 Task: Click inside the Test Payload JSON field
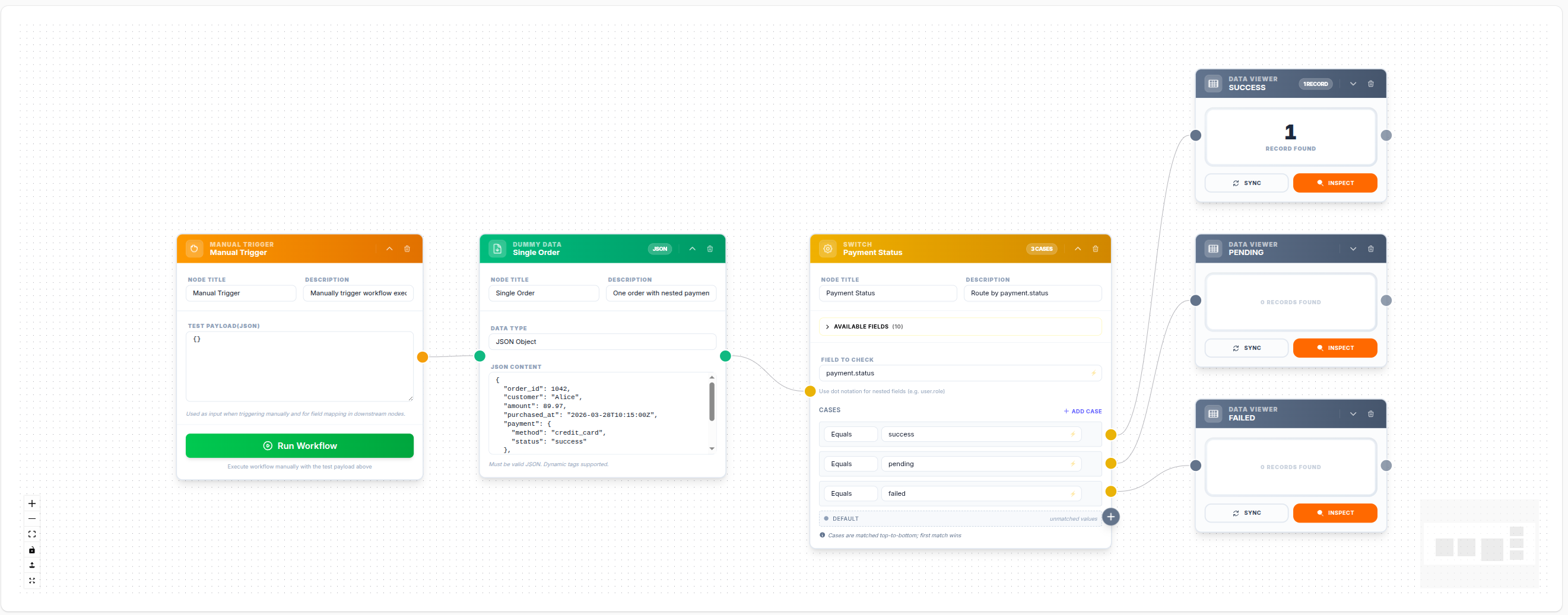299,366
